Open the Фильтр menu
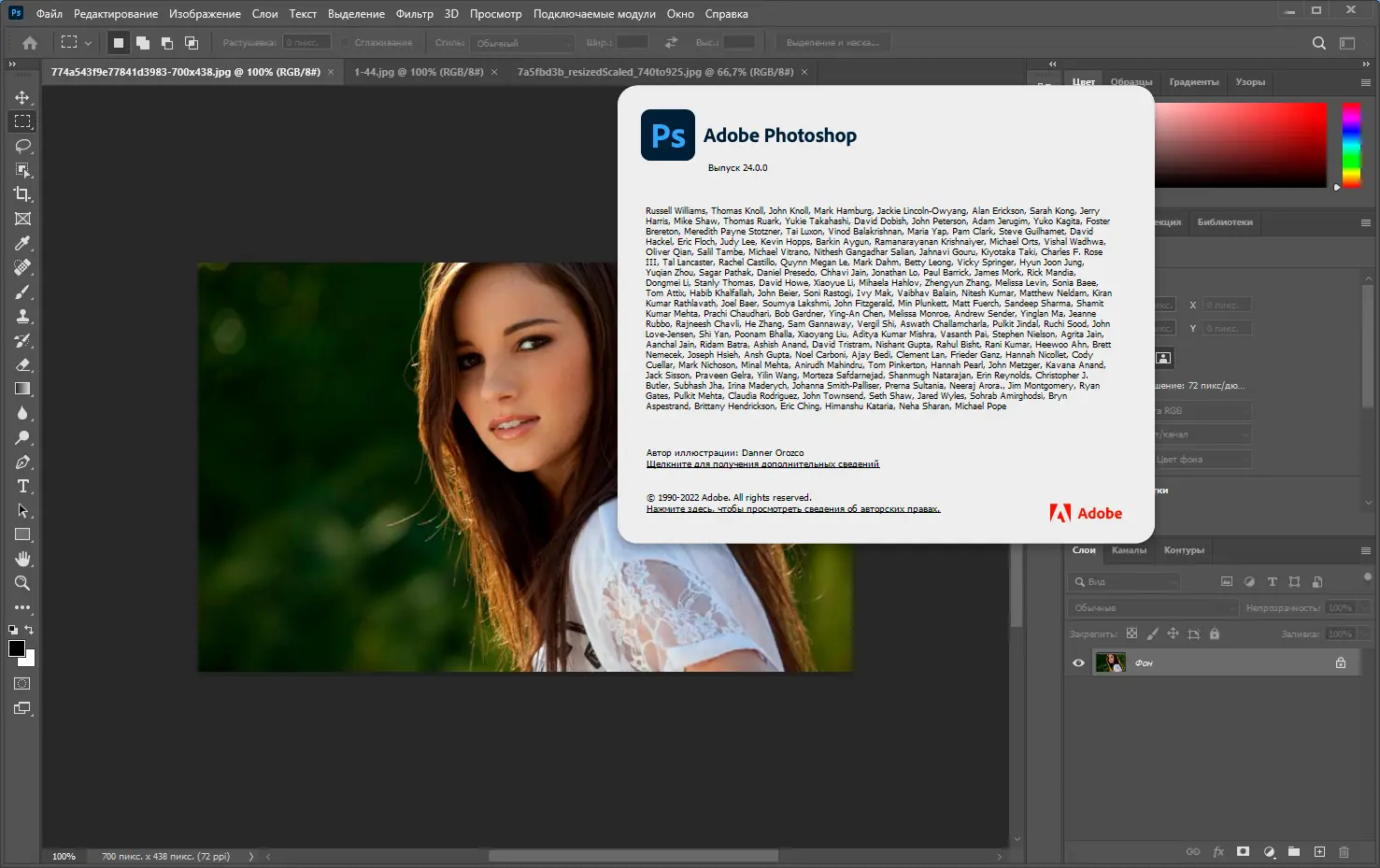 click(414, 14)
